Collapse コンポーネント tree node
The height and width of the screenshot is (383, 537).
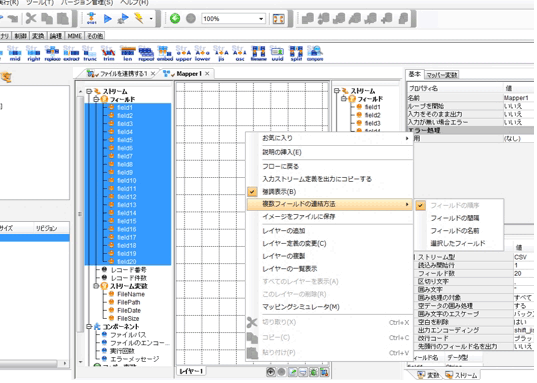(89, 326)
